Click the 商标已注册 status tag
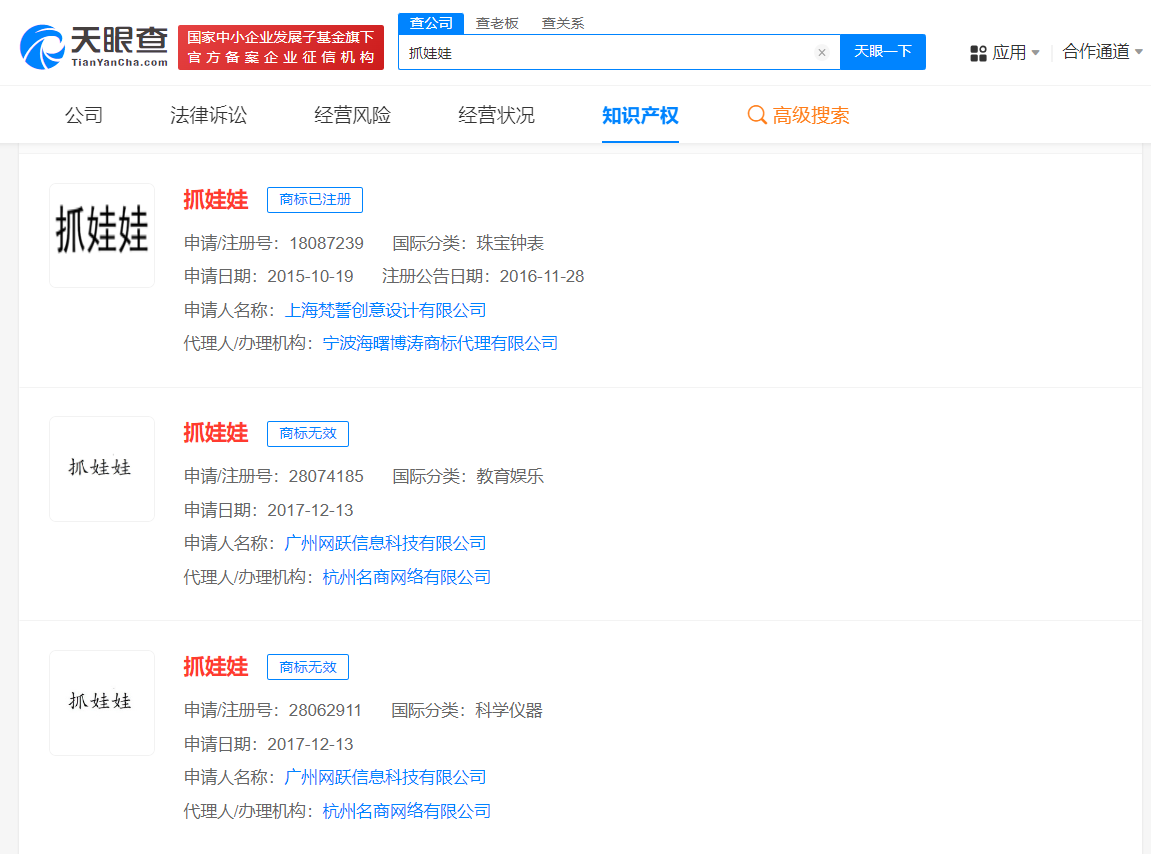 [x=315, y=199]
